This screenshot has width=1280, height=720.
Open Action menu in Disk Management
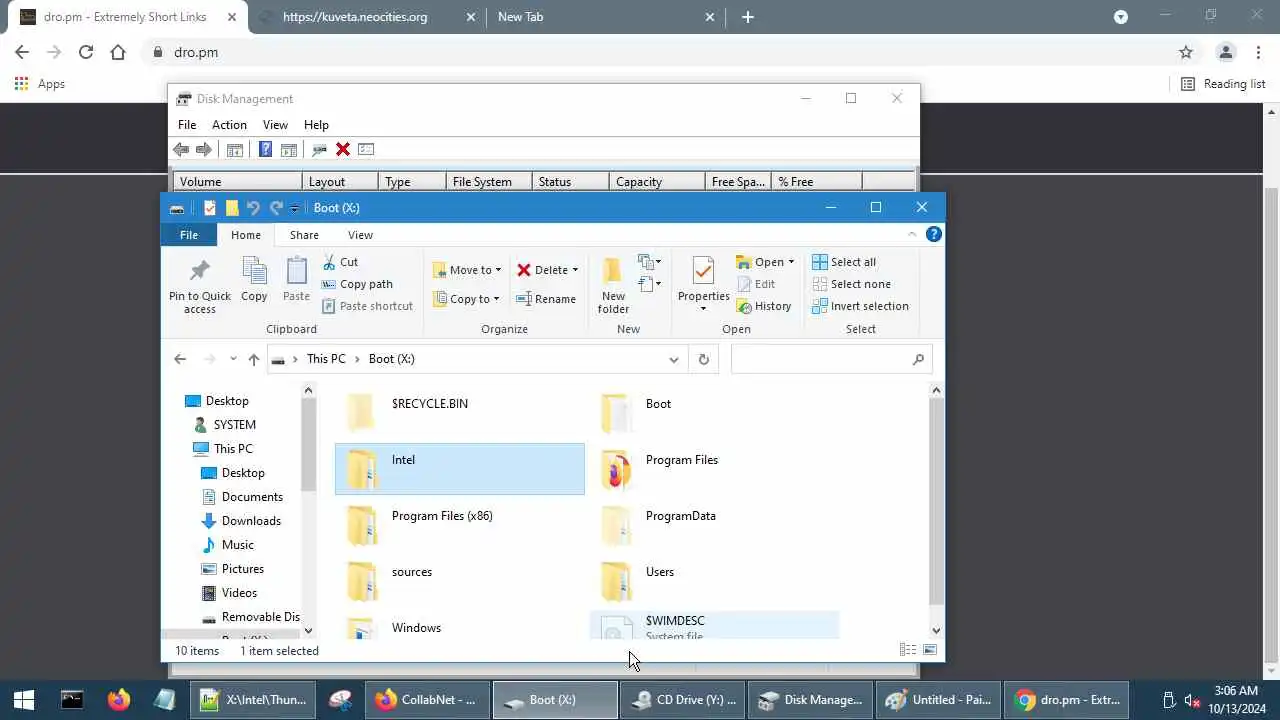pos(229,125)
